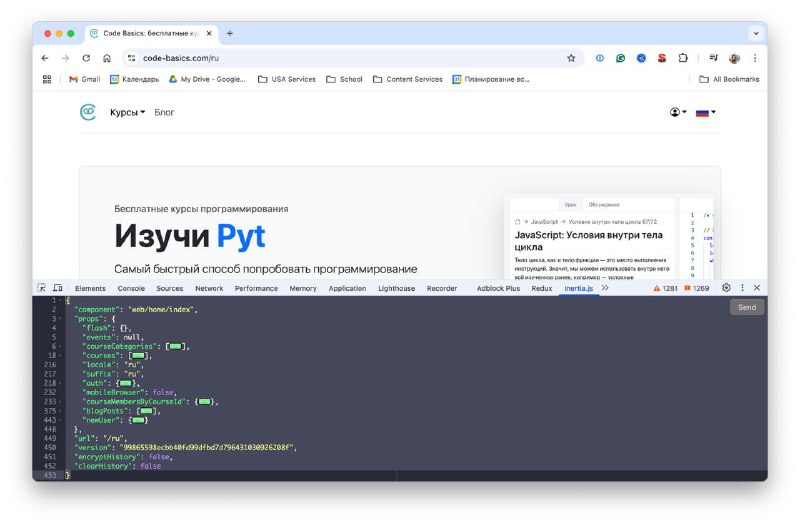Open DevTools customize three-dot menu
This screenshot has width=800, height=524.
742,288
